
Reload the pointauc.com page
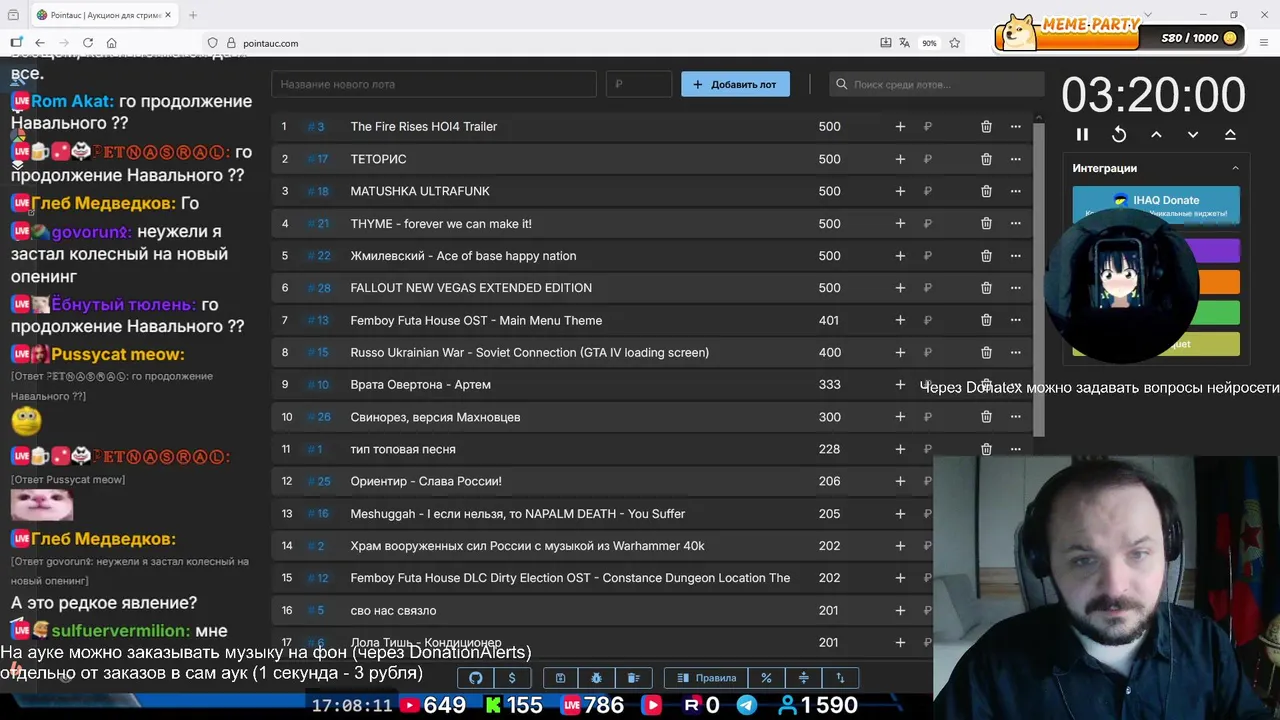coord(88,43)
